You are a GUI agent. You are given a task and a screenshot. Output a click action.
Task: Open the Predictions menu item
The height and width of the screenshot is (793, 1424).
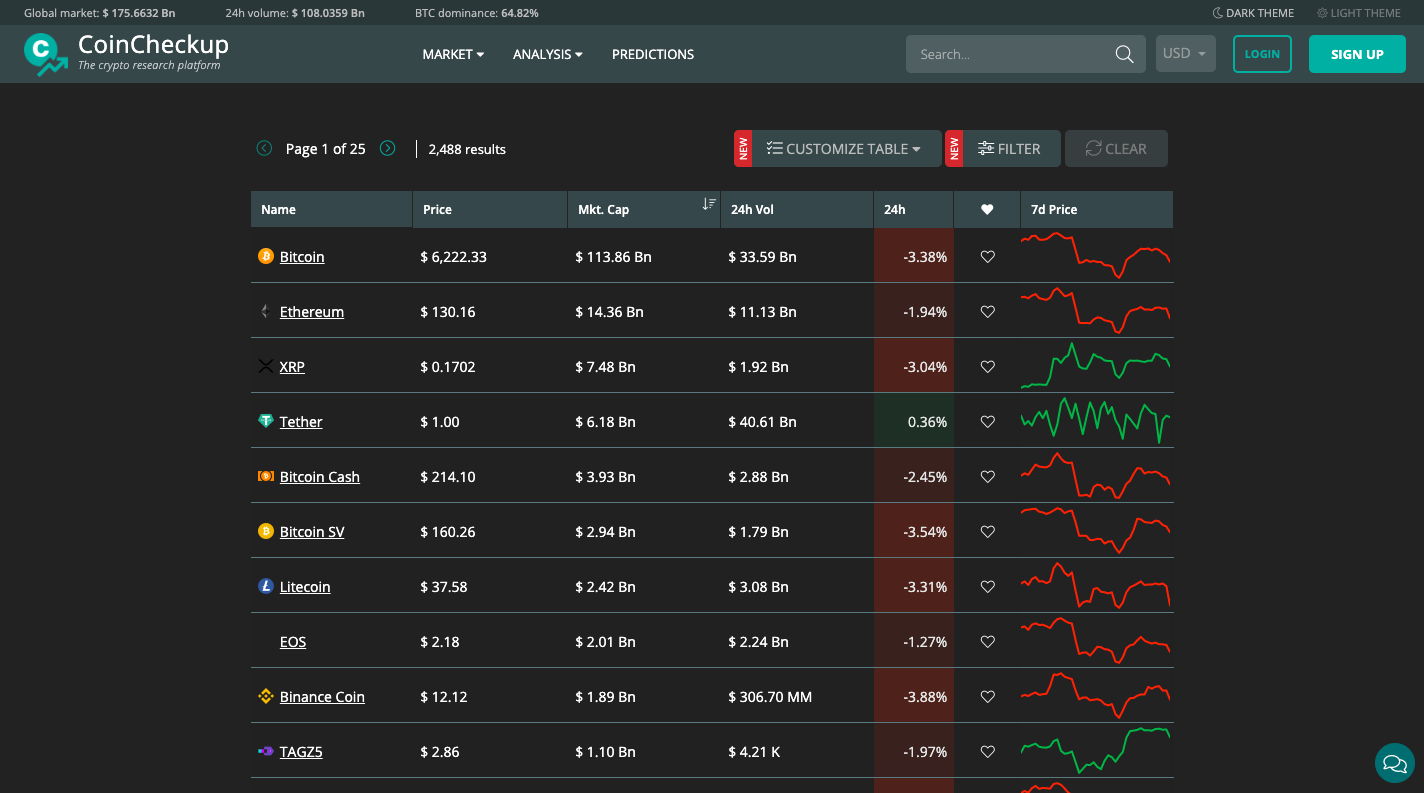pos(653,54)
